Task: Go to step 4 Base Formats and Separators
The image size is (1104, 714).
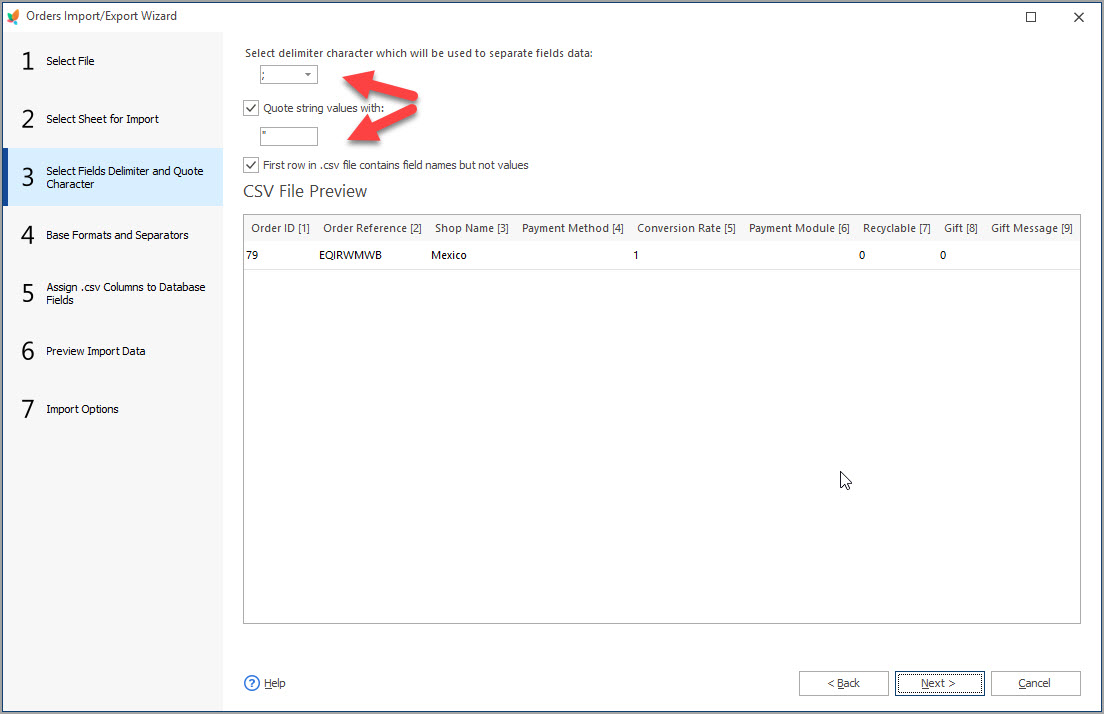Action: click(113, 235)
